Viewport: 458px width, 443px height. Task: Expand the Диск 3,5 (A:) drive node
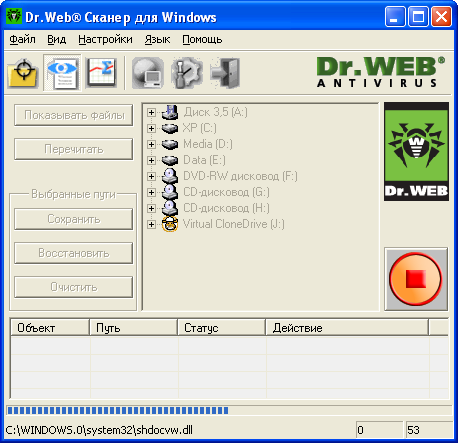(151, 112)
